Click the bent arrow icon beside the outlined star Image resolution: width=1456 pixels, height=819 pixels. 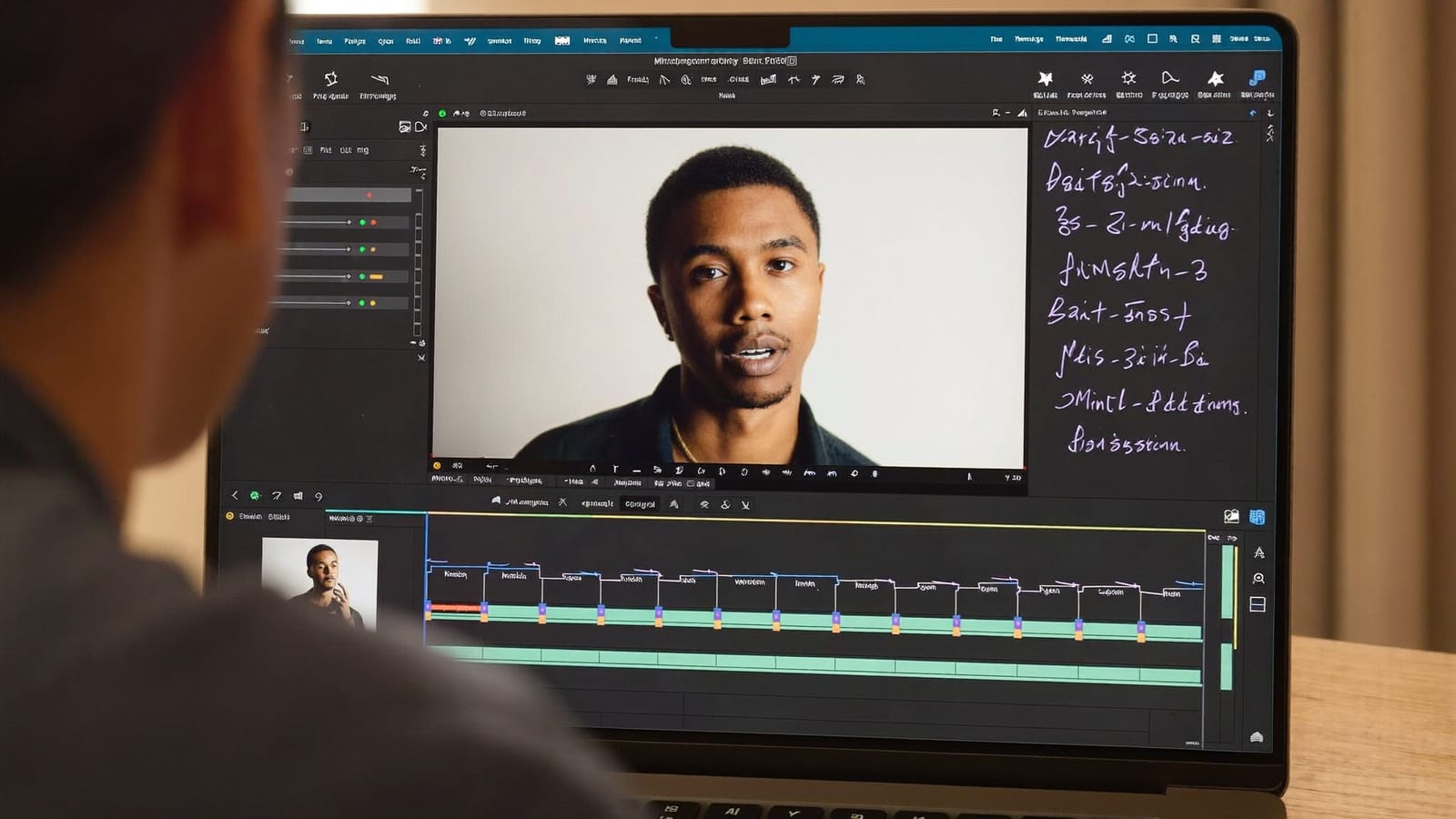point(379,79)
